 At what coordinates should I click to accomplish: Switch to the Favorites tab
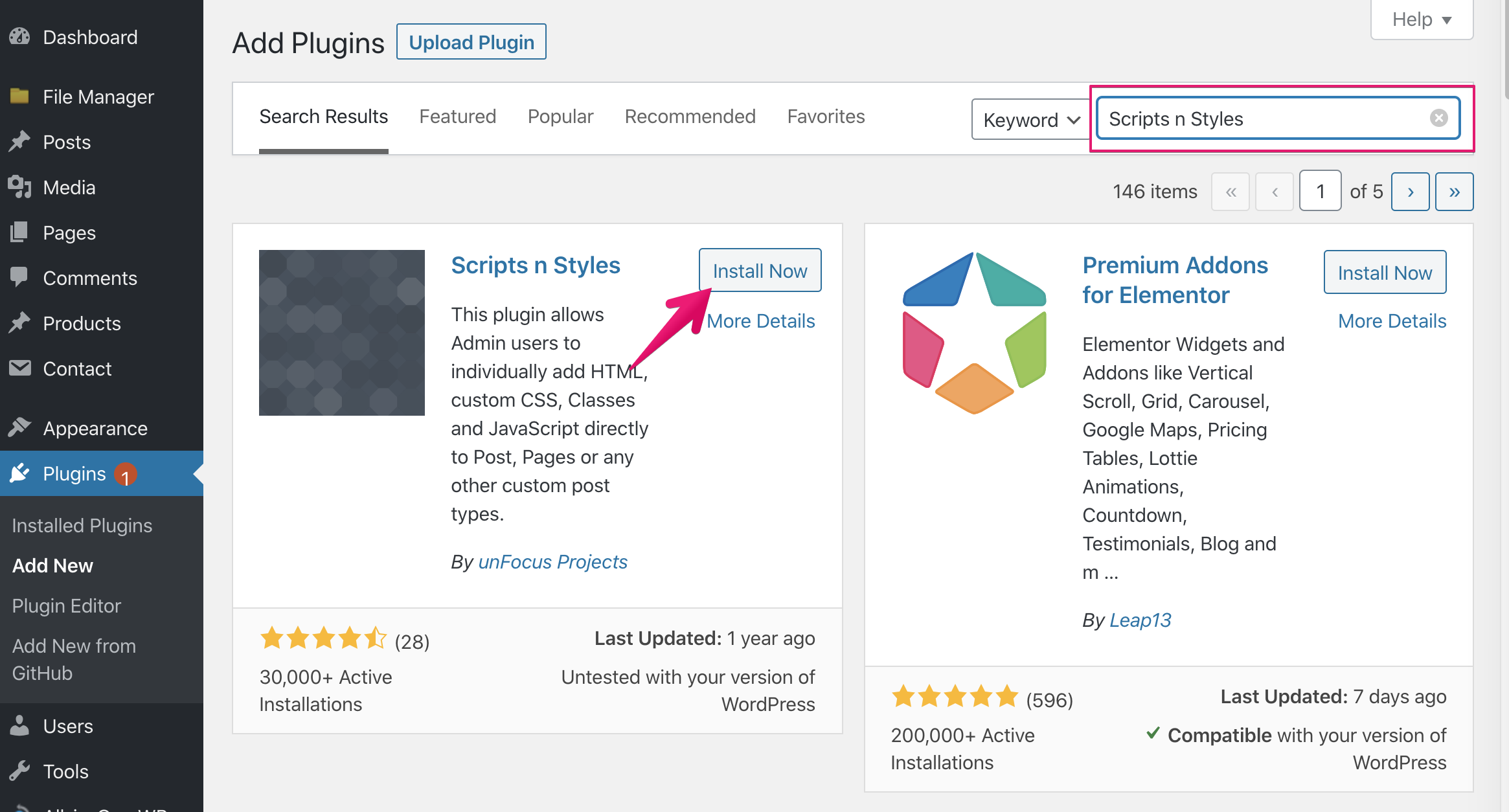tap(826, 117)
